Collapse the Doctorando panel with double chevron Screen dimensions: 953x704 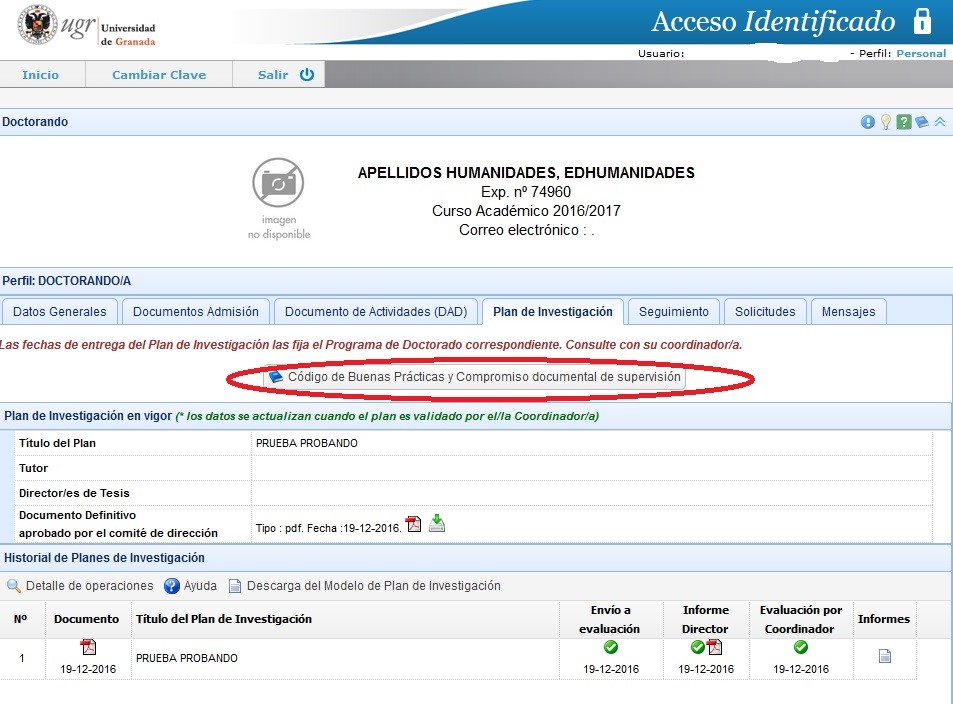click(939, 122)
